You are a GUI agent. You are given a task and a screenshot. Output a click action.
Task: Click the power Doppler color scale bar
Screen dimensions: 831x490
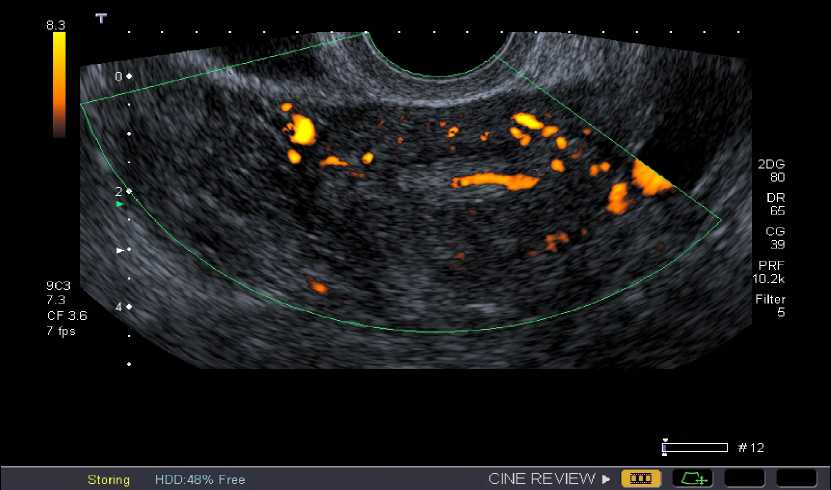click(x=59, y=85)
